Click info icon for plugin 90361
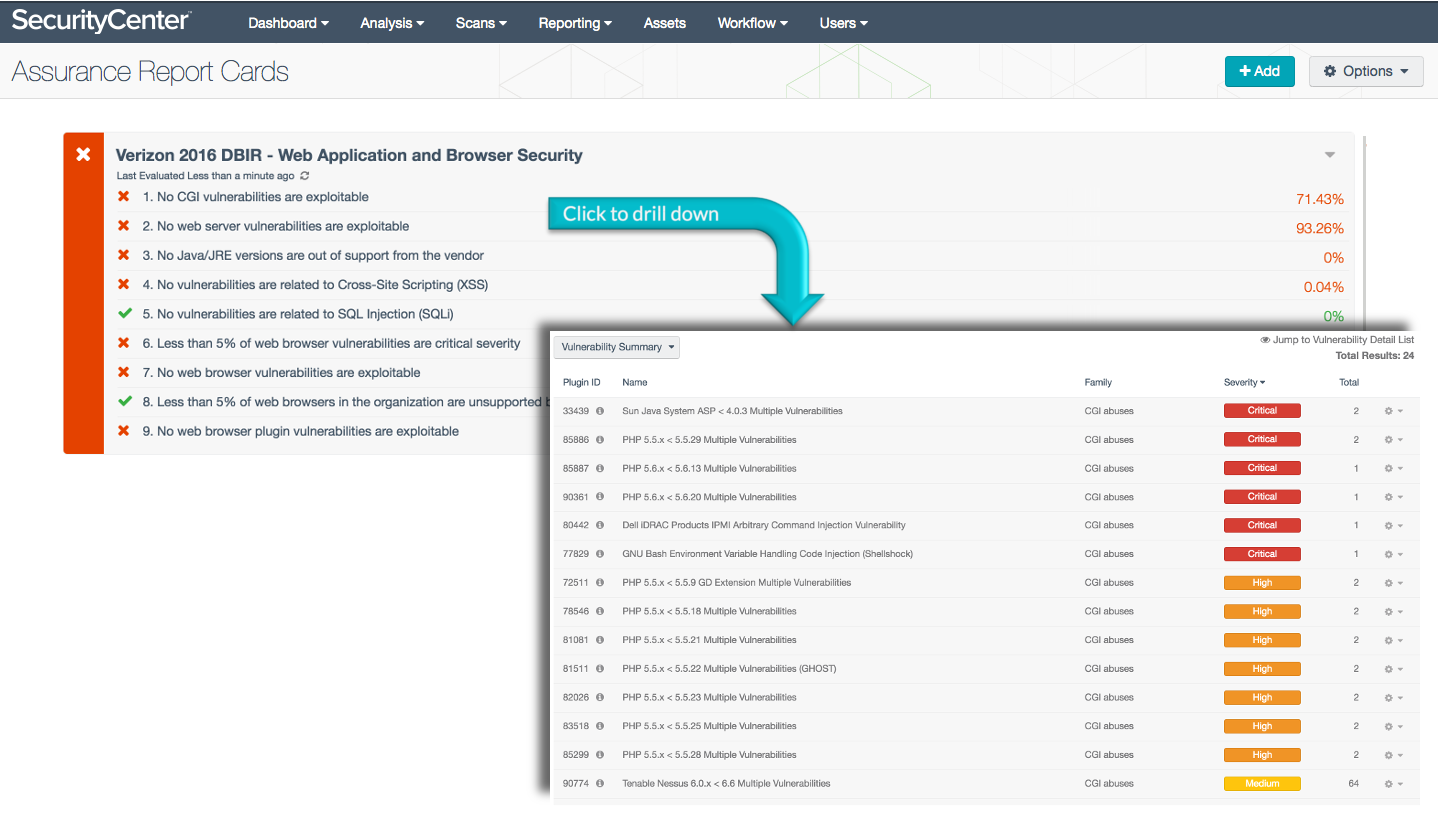 600,497
